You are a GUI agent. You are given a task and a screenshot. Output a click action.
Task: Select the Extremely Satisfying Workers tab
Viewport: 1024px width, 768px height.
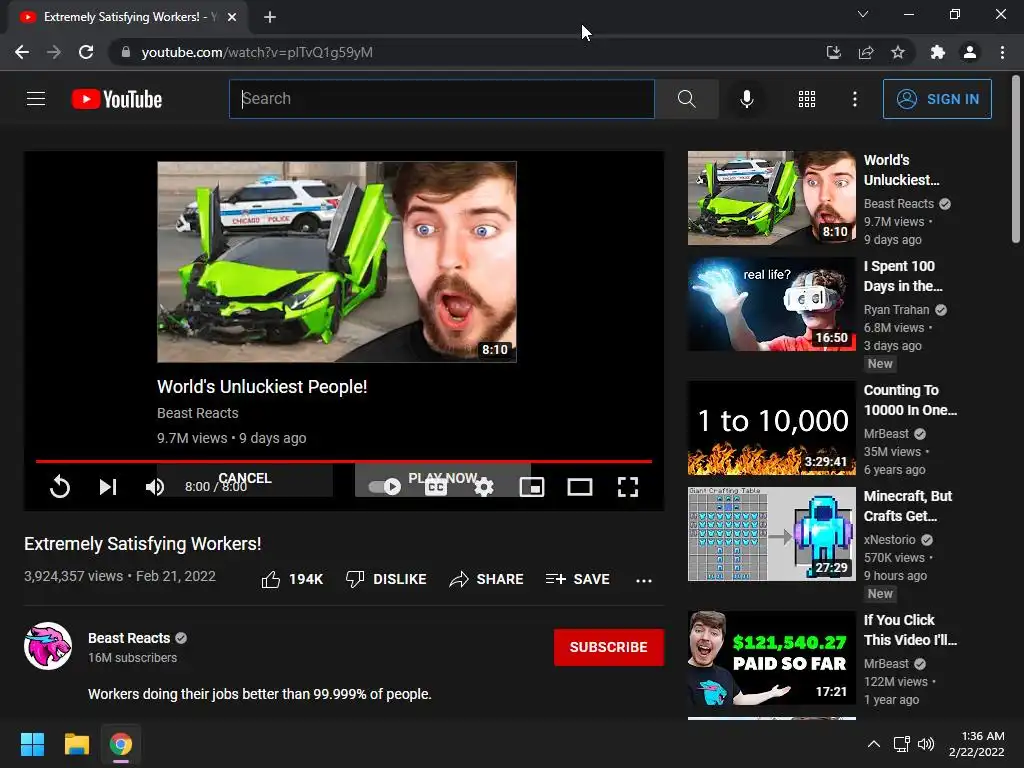coord(128,17)
